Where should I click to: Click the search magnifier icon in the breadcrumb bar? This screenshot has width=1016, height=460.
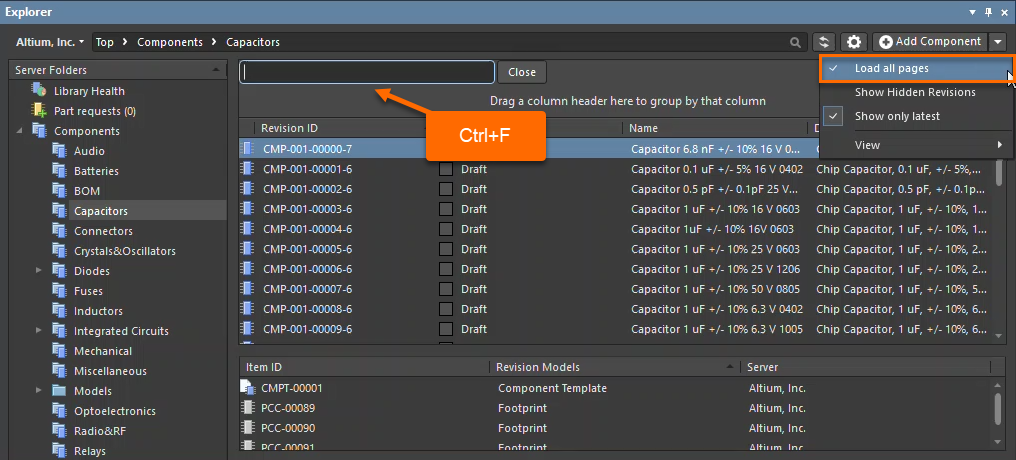click(x=795, y=43)
